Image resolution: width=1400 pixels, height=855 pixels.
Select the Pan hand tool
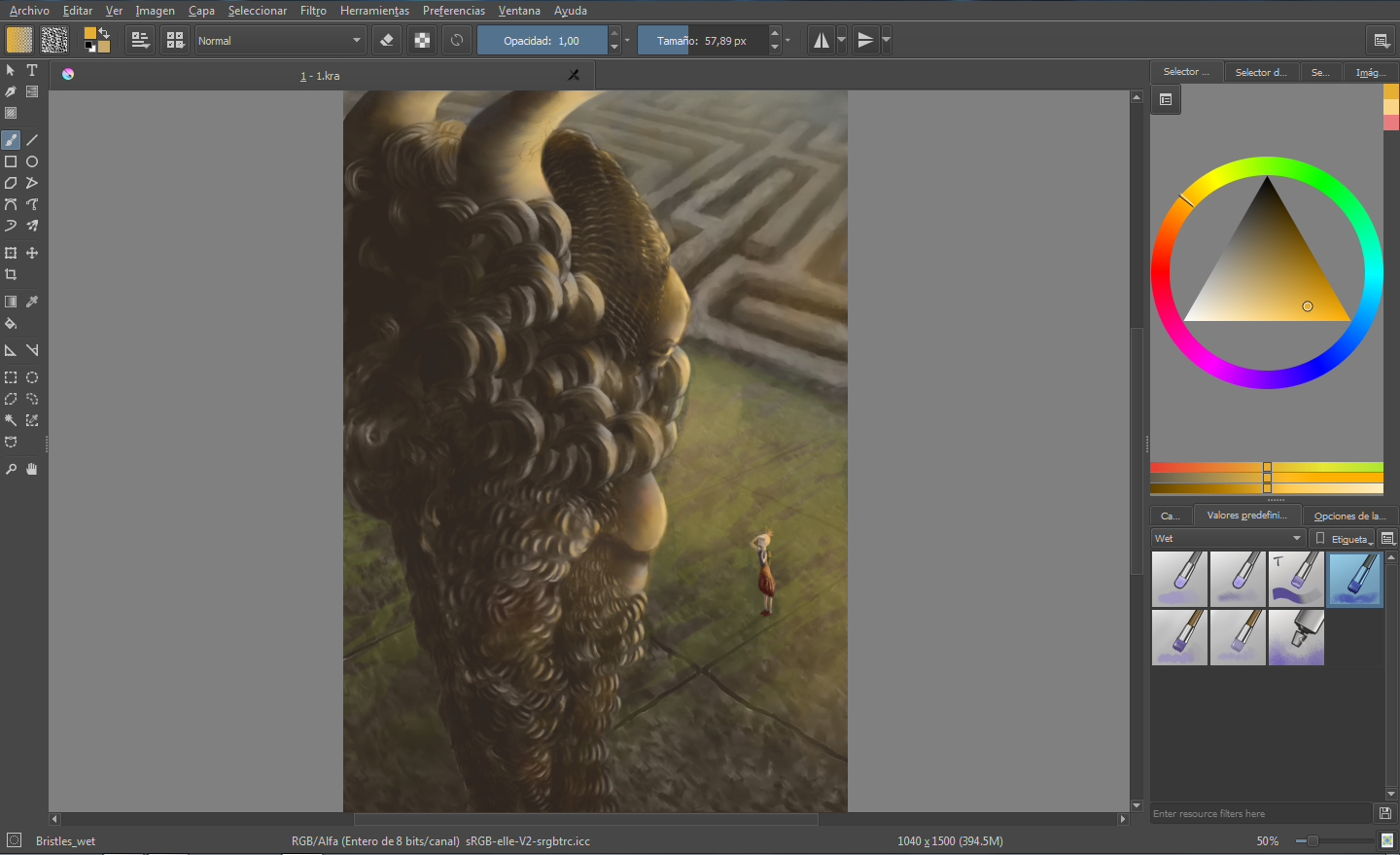click(32, 469)
